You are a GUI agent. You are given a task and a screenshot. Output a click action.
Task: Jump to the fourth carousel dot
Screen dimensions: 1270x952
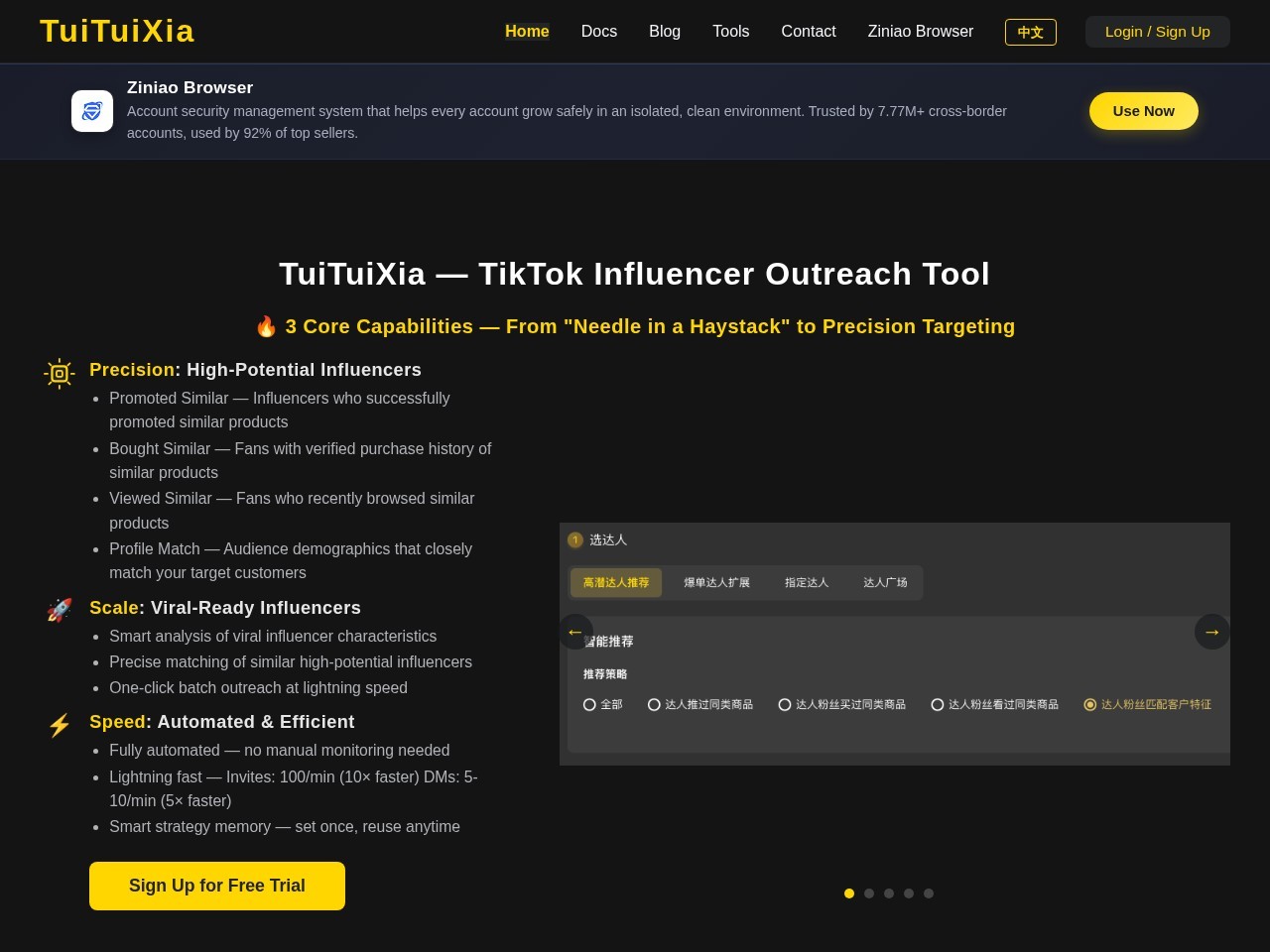(909, 893)
